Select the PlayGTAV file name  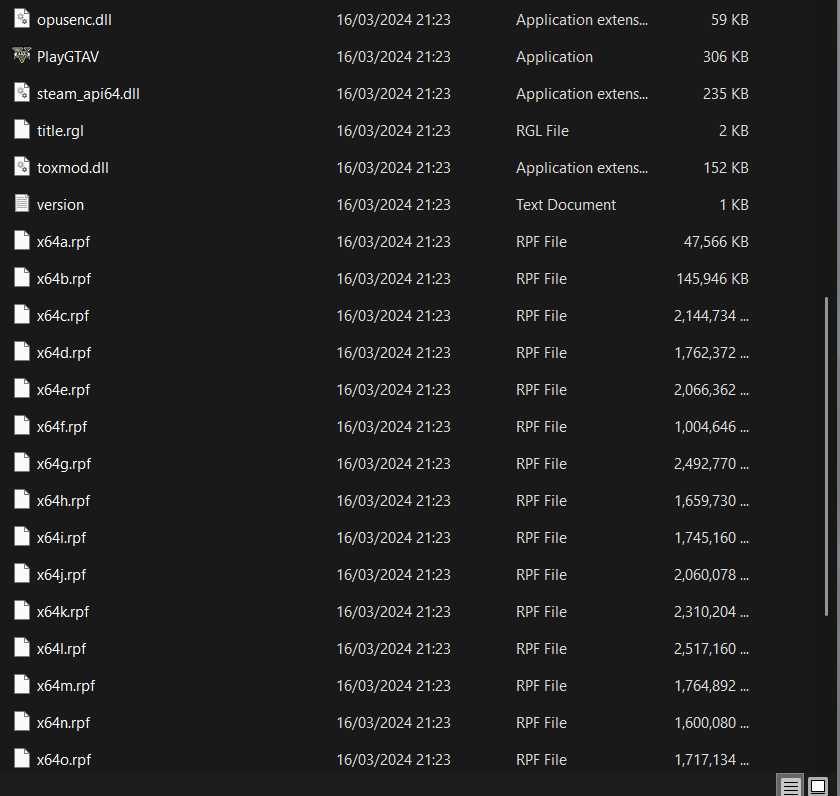click(x=68, y=57)
